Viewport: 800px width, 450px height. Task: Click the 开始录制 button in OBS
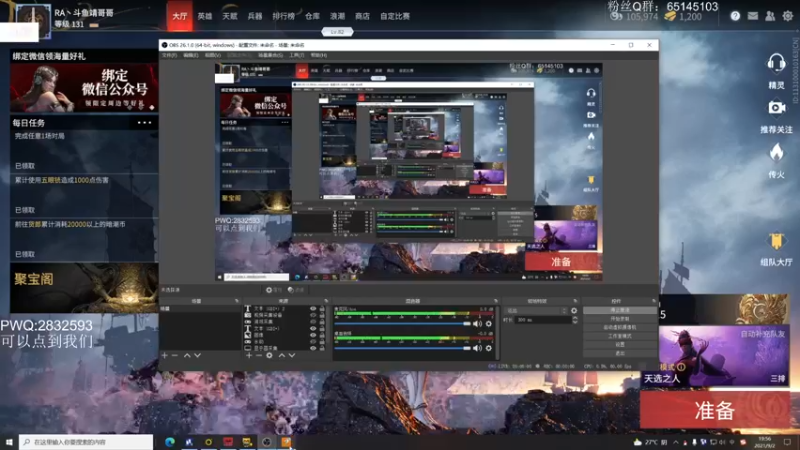(x=619, y=319)
